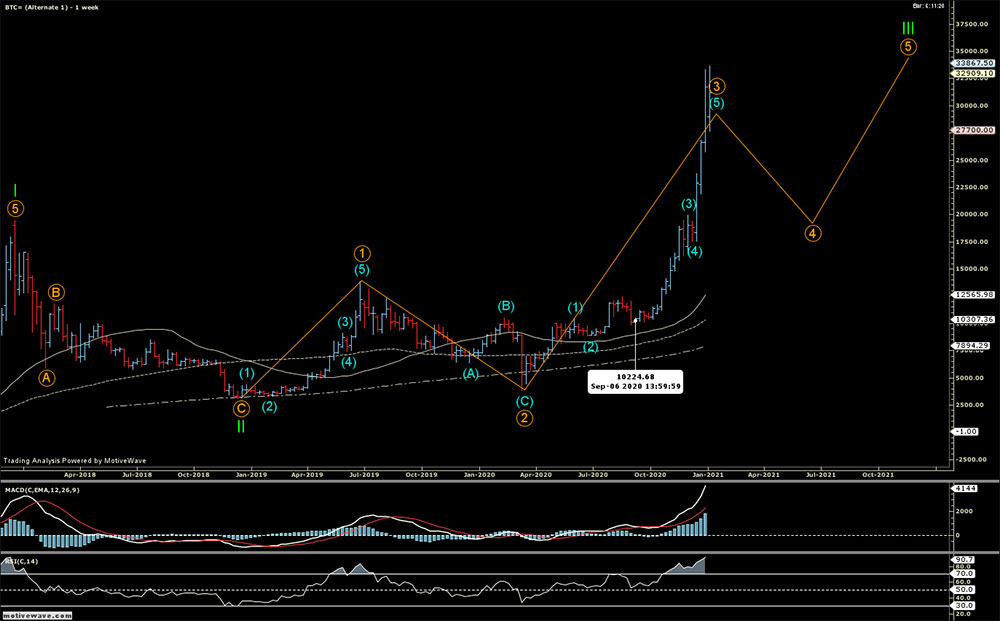Click the orange circled A wave label
1000x621 pixels.
(46, 377)
